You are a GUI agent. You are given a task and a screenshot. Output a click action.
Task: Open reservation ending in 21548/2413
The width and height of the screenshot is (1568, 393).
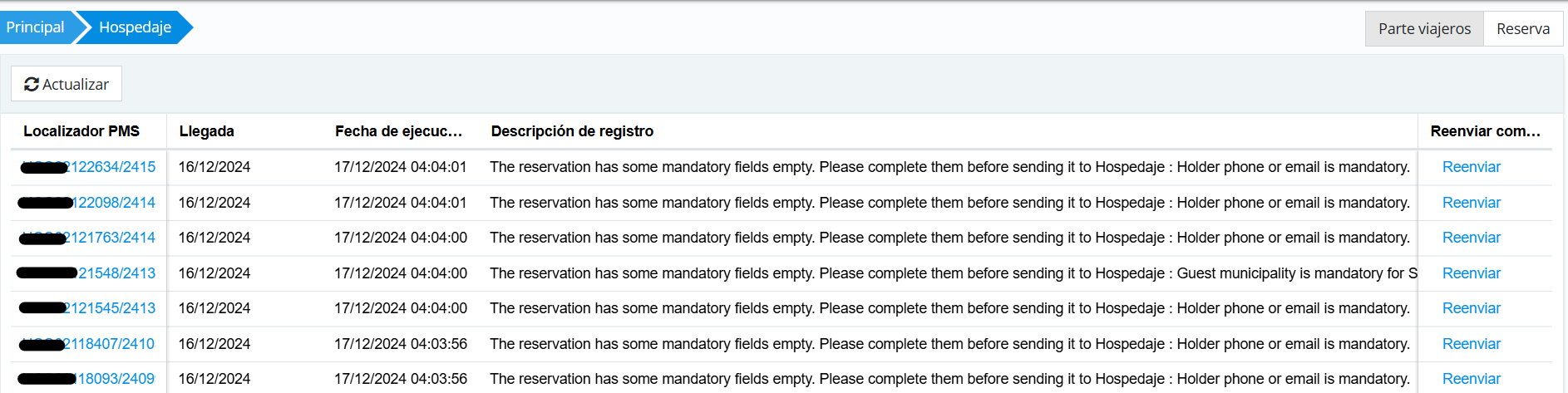[x=116, y=273]
